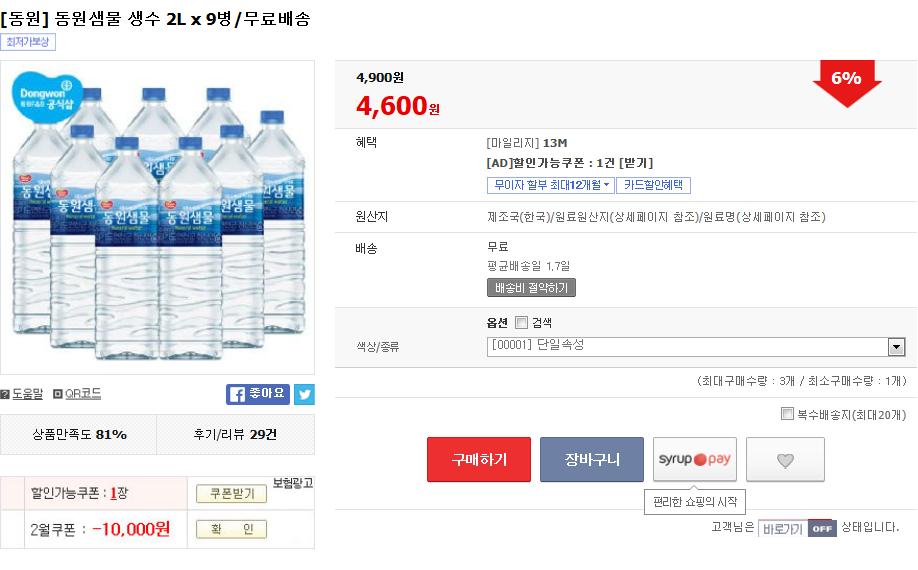Add product to wishlist with heart icon

point(785,460)
